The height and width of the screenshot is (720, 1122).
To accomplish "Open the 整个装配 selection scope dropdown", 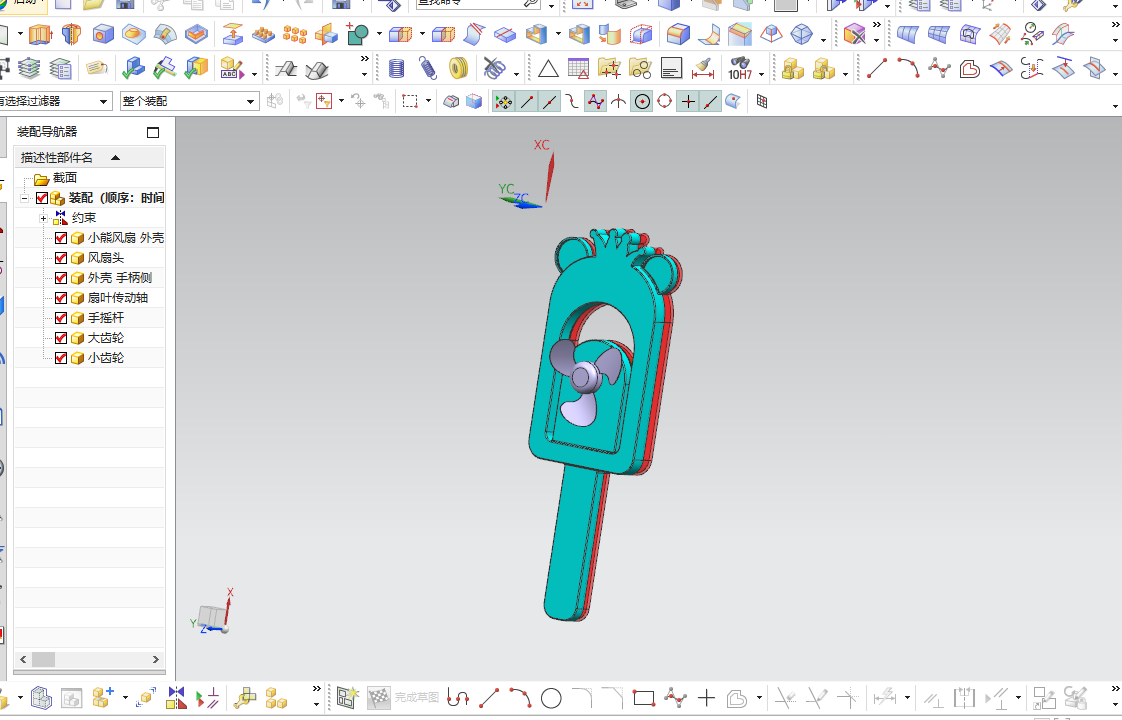I will 189,102.
